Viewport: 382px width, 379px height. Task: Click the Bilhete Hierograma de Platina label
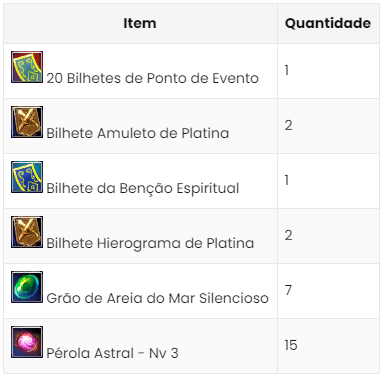pyautogui.click(x=150, y=243)
